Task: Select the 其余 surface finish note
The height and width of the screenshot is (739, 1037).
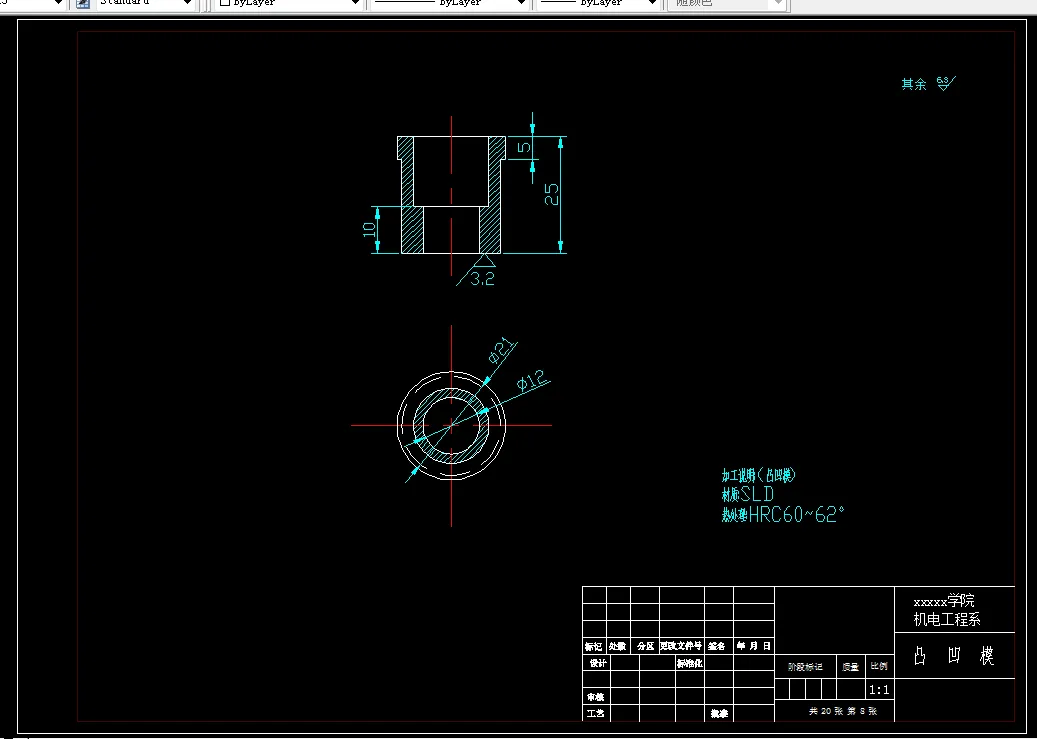Action: (914, 84)
